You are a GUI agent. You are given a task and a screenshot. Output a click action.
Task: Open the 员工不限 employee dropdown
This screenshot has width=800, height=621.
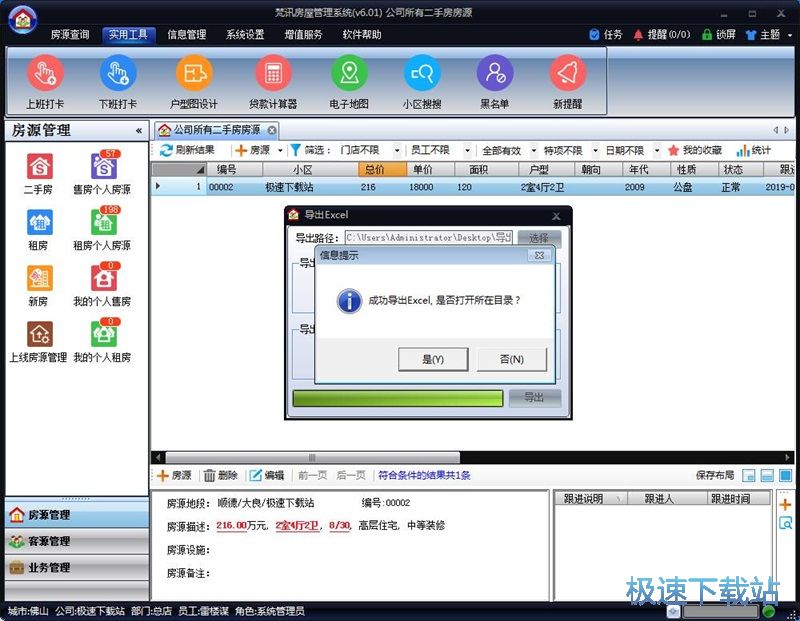pyautogui.click(x=467, y=151)
